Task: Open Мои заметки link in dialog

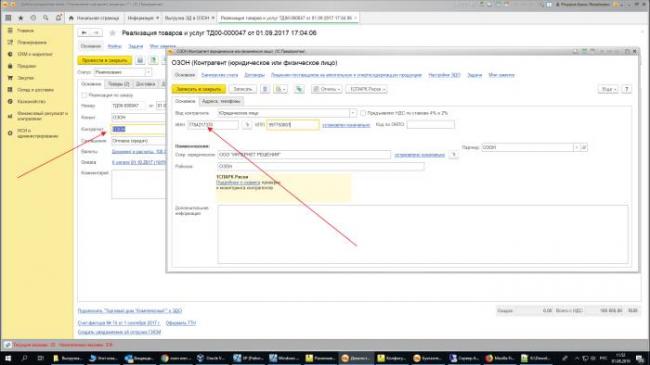Action: coord(502,75)
